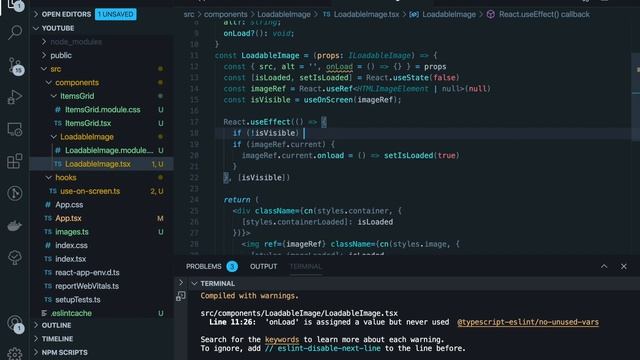Collapse the YOUTUBE project root
The height and width of the screenshot is (360, 640).
[36, 28]
